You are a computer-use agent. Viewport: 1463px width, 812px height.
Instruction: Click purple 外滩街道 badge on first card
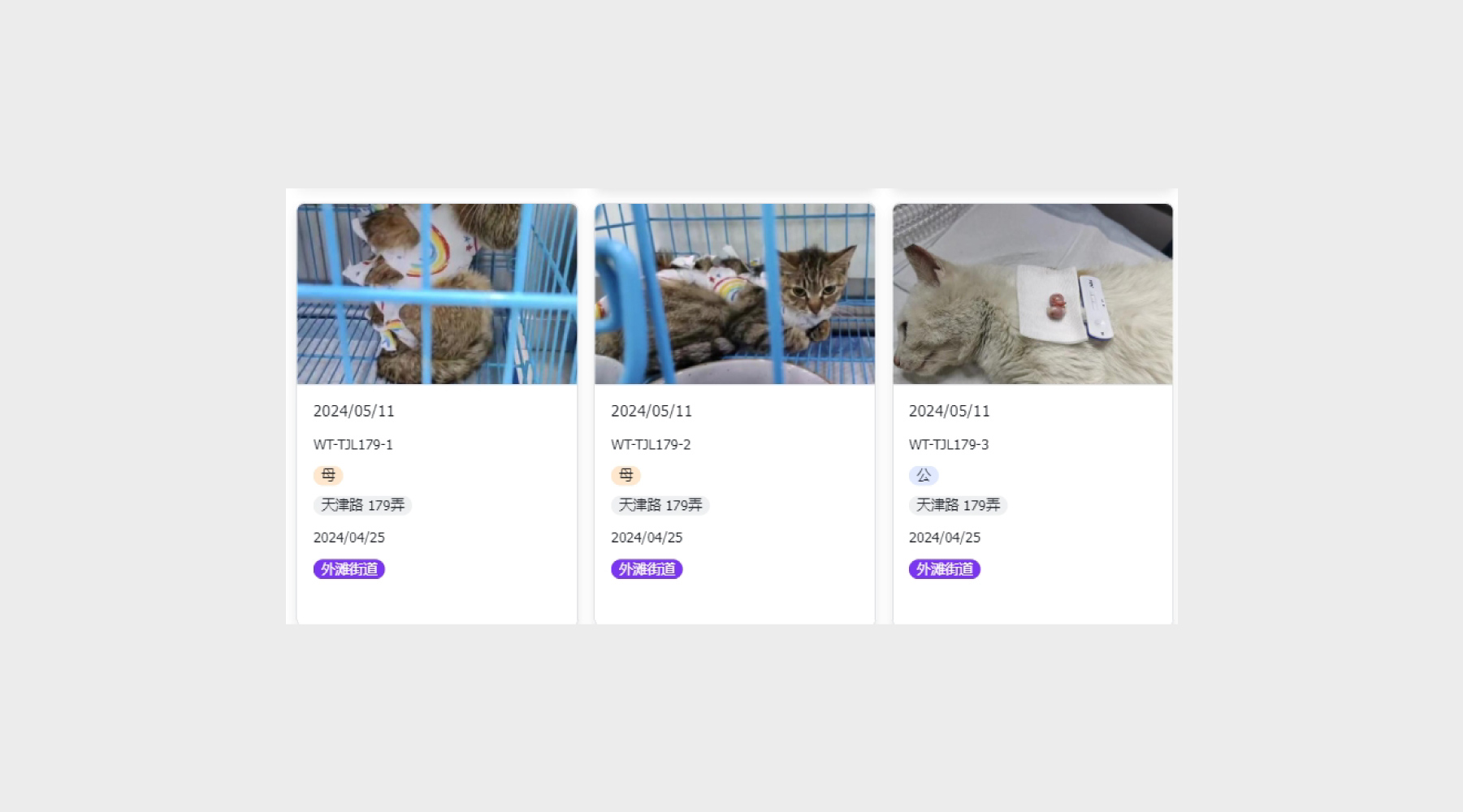pos(349,569)
